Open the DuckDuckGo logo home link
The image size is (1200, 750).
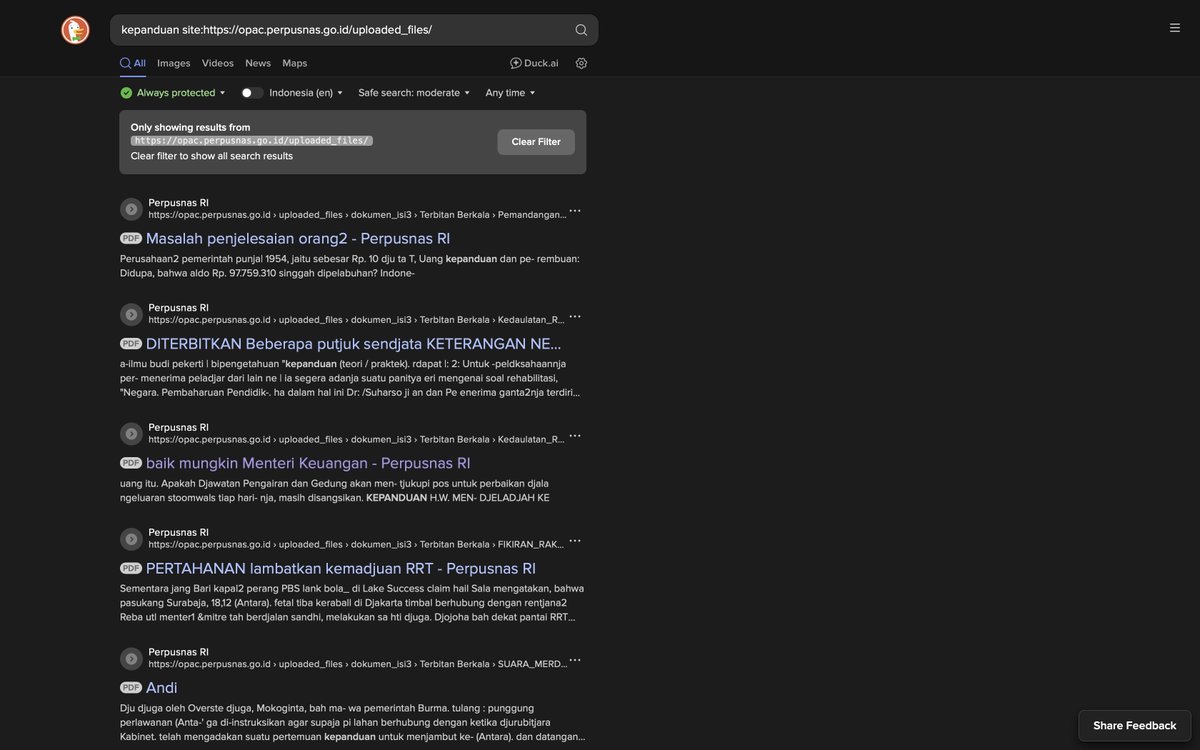[x=75, y=30]
